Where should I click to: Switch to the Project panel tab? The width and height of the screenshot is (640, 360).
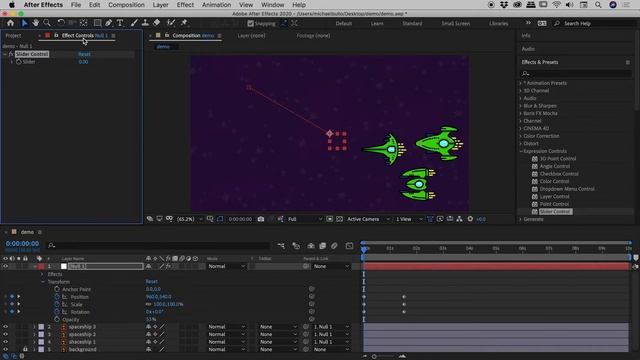(13, 36)
